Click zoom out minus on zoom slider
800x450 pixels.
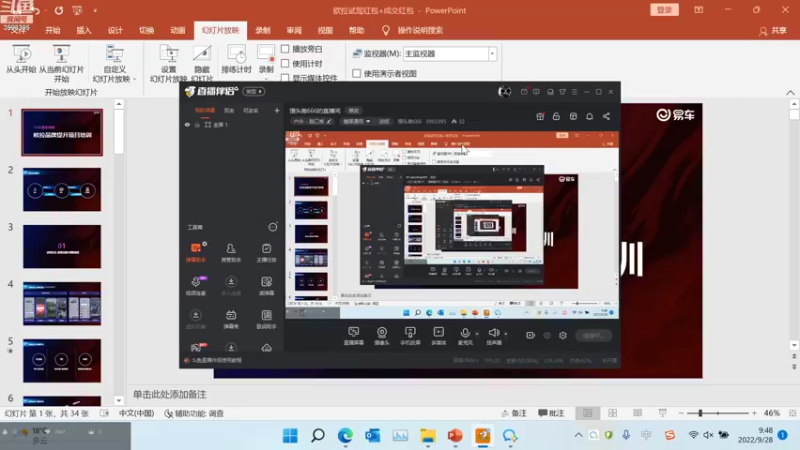[681, 413]
